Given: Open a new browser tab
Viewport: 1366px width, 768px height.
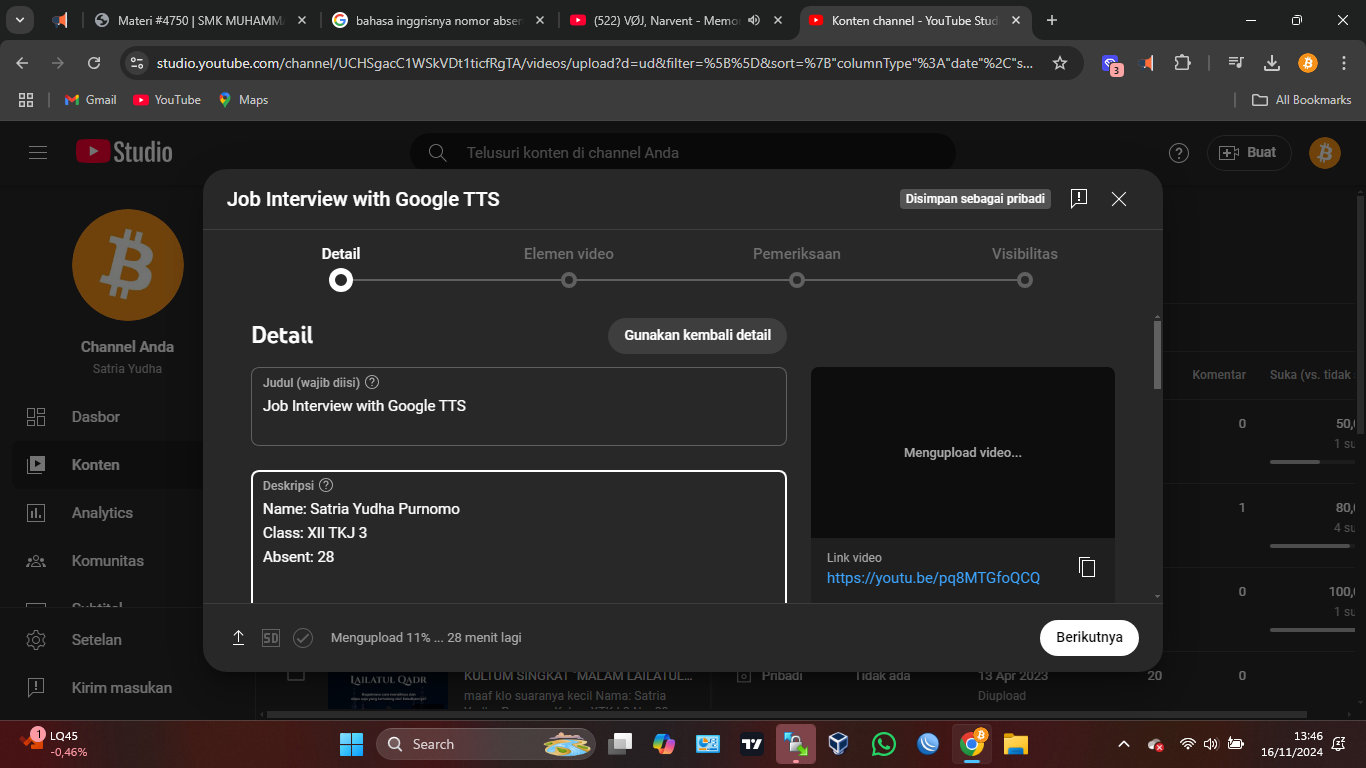Looking at the screenshot, I should click(x=1052, y=20).
